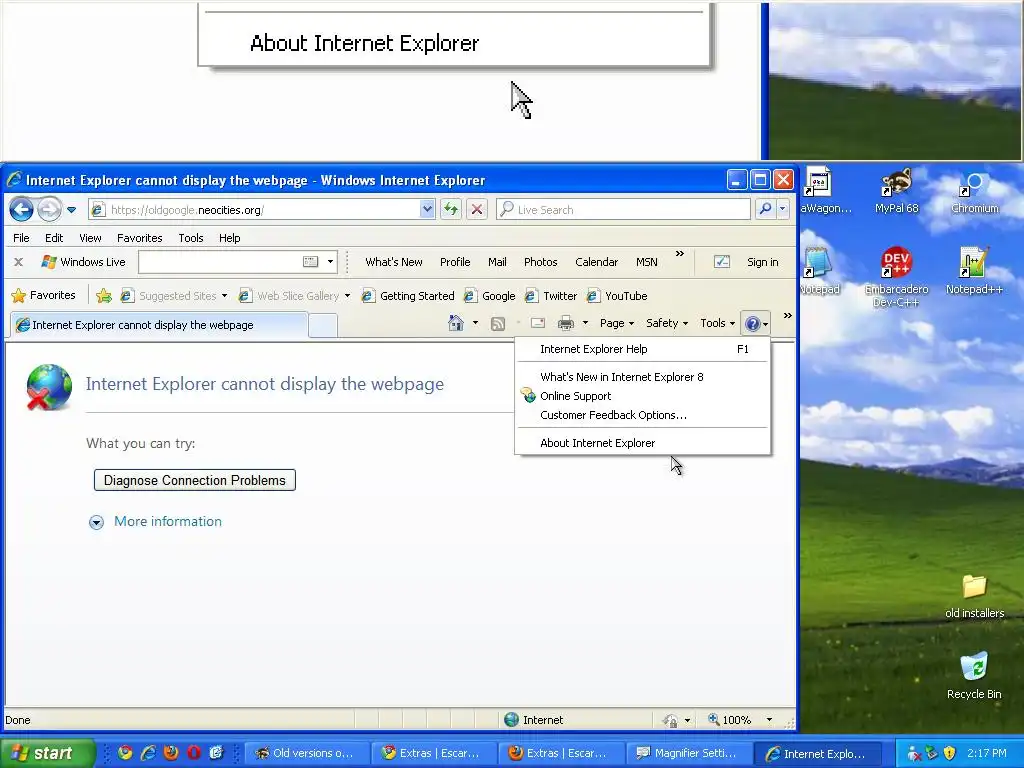Image resolution: width=1024 pixels, height=768 pixels.
Task: Go back with the Back arrow button
Action: pos(22,210)
